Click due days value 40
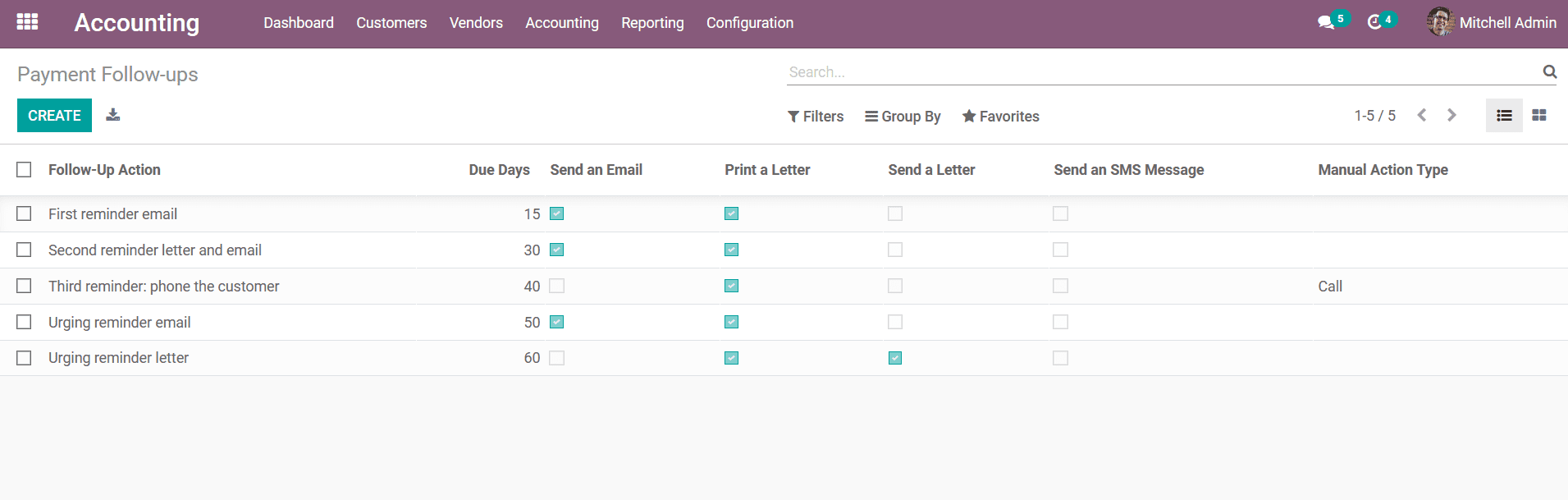 click(532, 287)
